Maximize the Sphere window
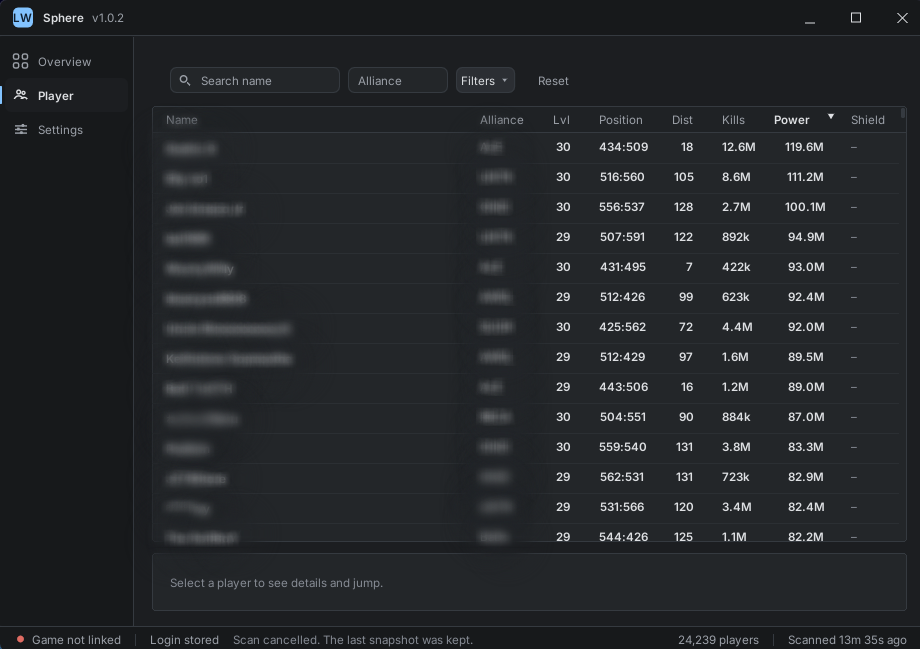Screen dimensions: 920x649 coord(856,18)
